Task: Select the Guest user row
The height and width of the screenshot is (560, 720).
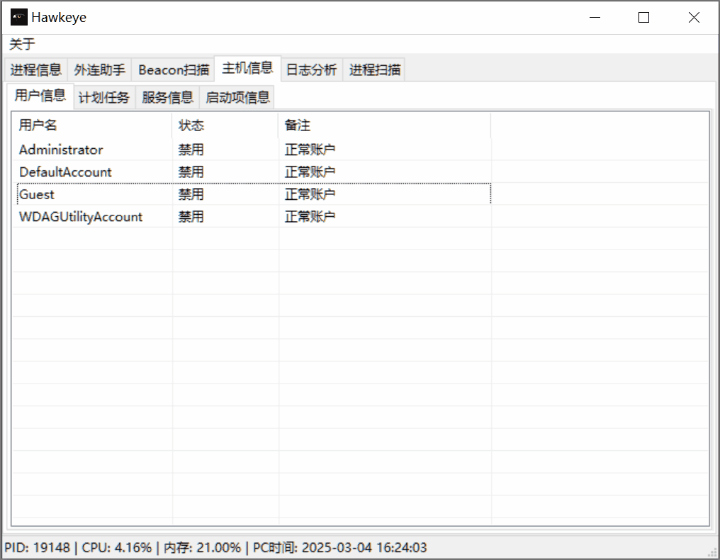Action: click(x=252, y=194)
